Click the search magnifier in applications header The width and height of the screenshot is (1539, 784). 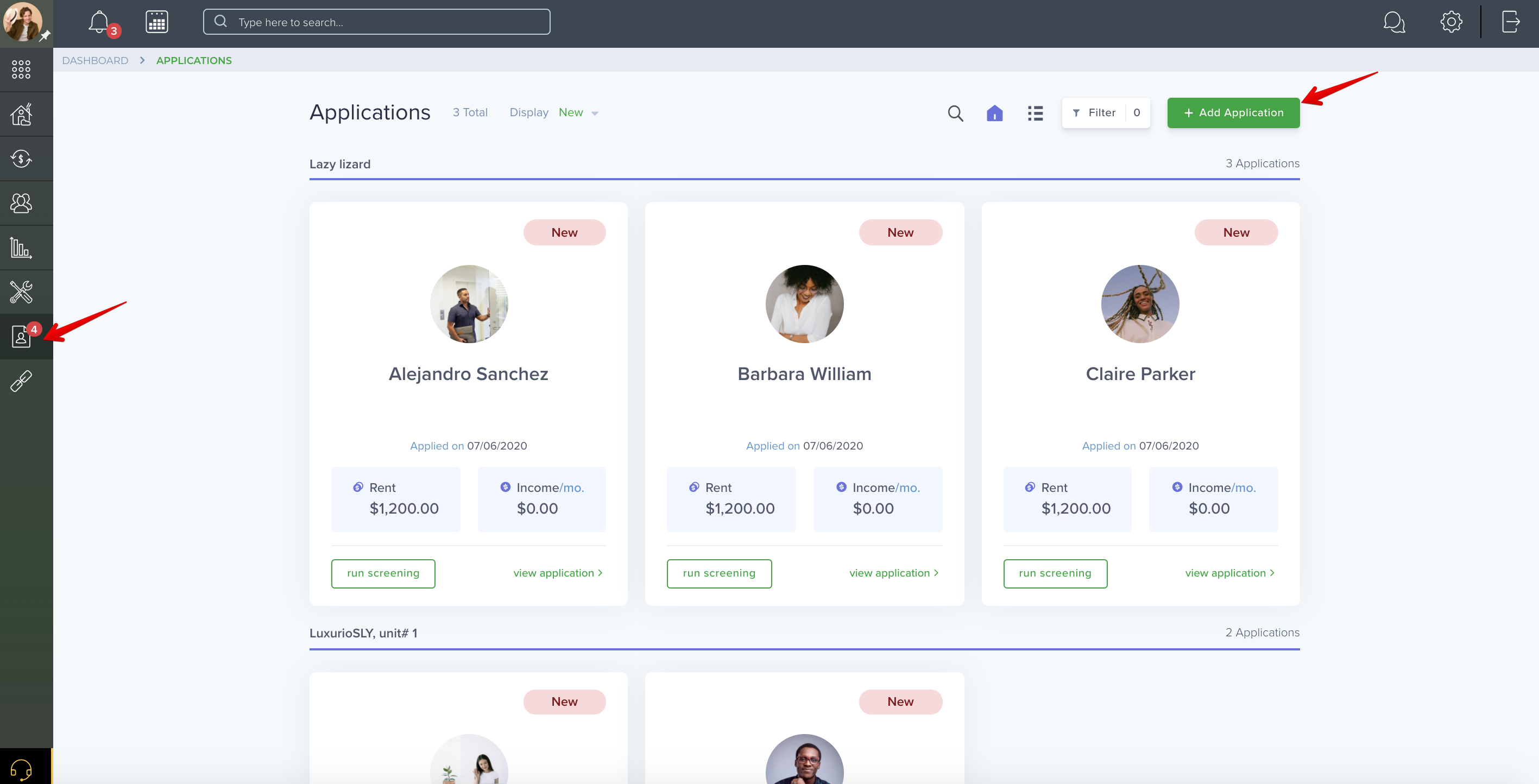point(955,113)
